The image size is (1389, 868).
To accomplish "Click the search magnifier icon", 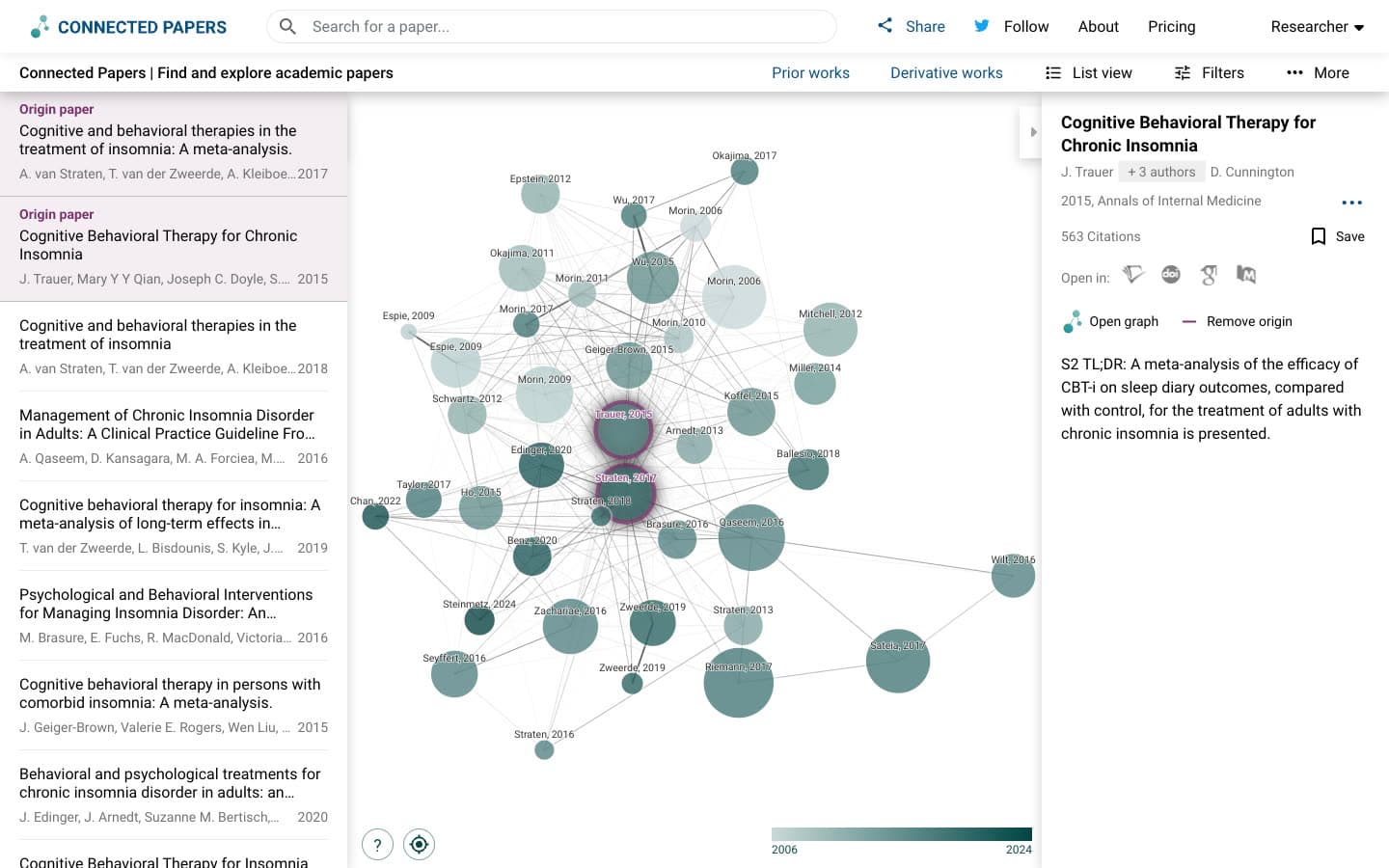I will click(x=287, y=27).
